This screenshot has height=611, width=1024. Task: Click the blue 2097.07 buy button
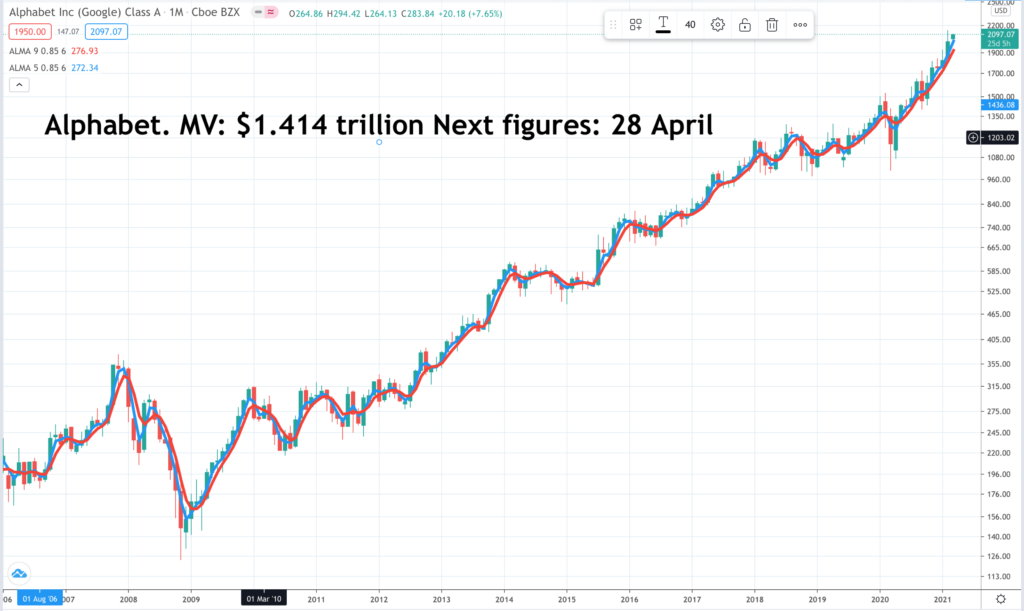tap(106, 31)
